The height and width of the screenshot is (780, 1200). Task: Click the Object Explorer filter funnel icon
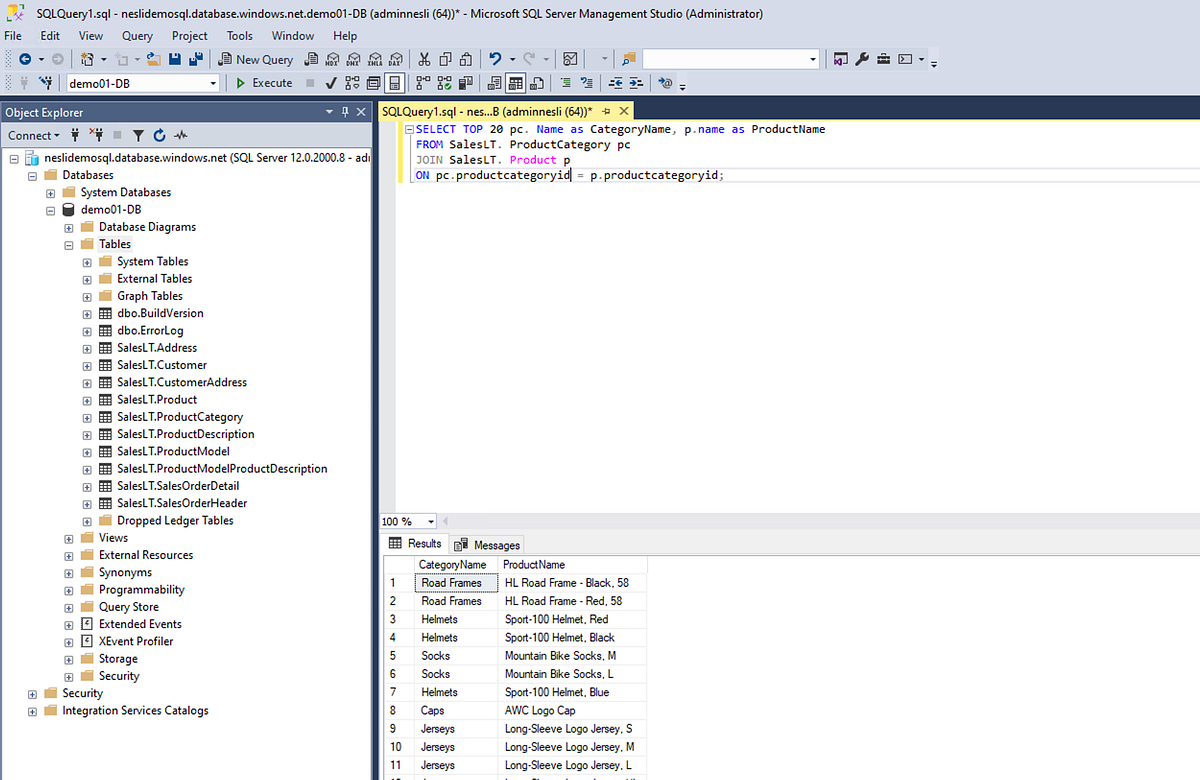(138, 135)
